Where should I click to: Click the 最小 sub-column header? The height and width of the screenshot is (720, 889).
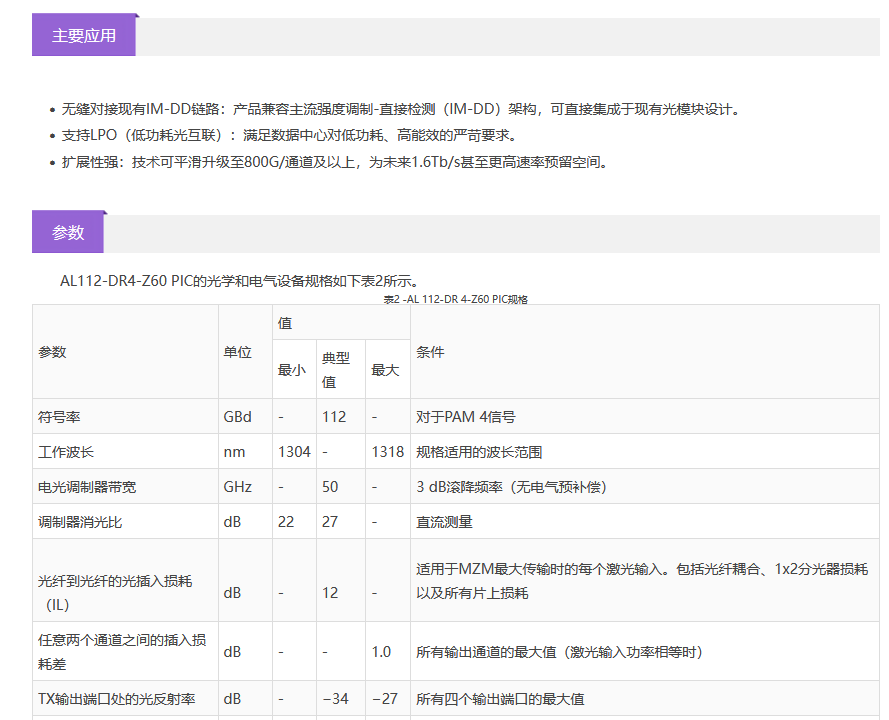click(x=292, y=370)
